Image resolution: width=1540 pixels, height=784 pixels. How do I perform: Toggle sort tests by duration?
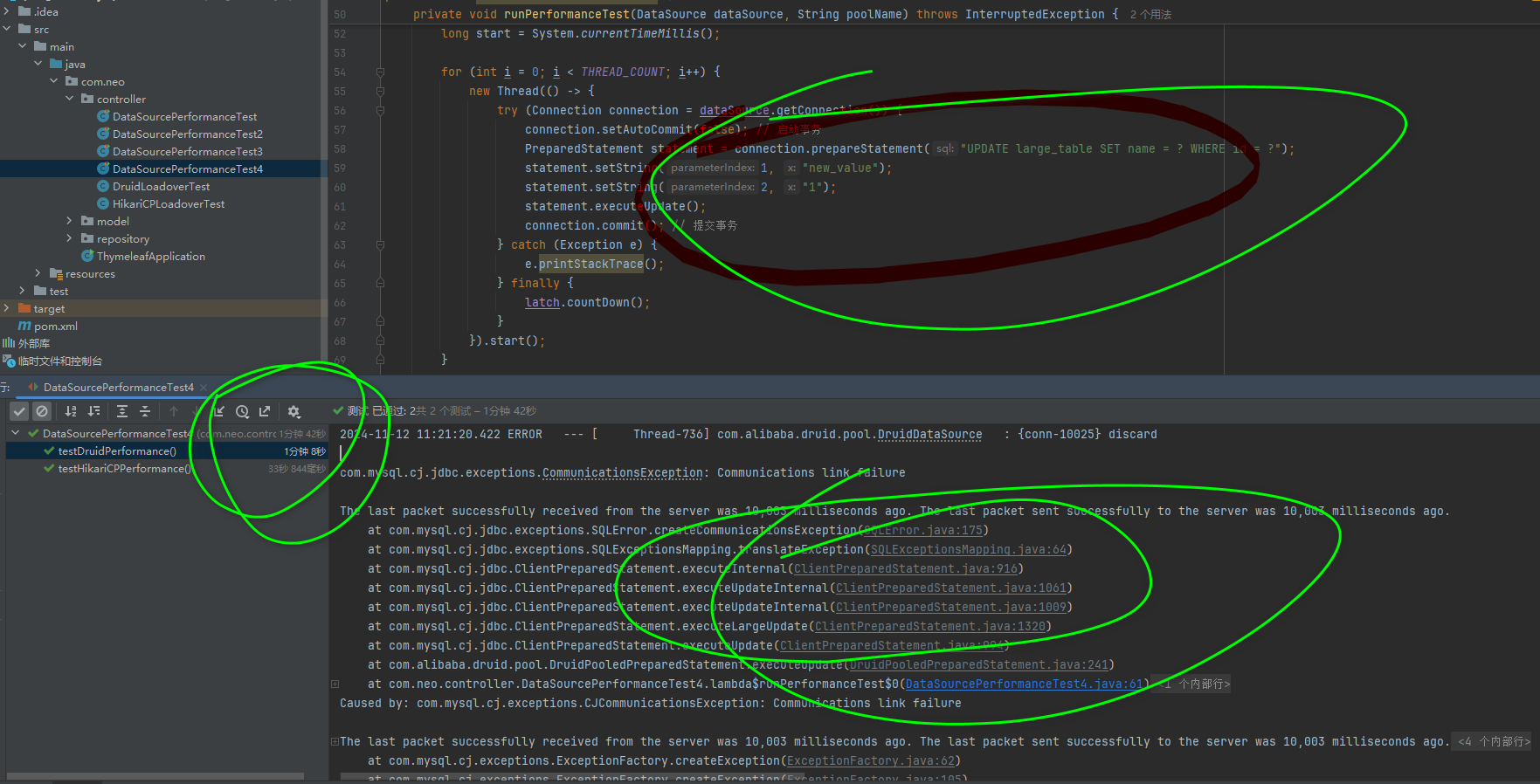(x=93, y=411)
